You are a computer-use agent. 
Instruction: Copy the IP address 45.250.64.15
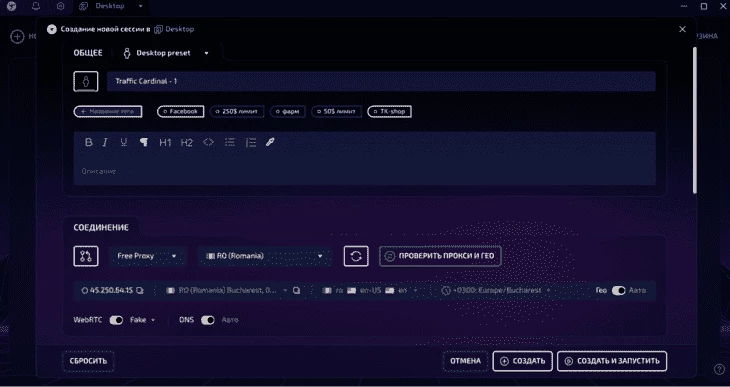point(140,291)
